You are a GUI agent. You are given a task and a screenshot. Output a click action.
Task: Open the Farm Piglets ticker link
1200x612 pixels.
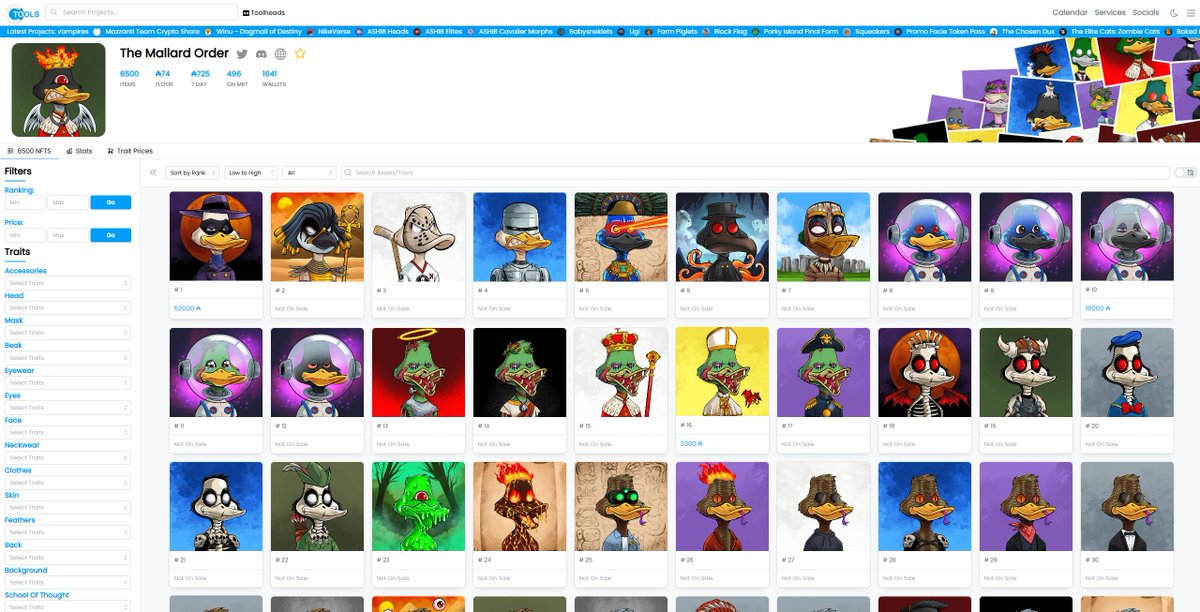[x=677, y=32]
